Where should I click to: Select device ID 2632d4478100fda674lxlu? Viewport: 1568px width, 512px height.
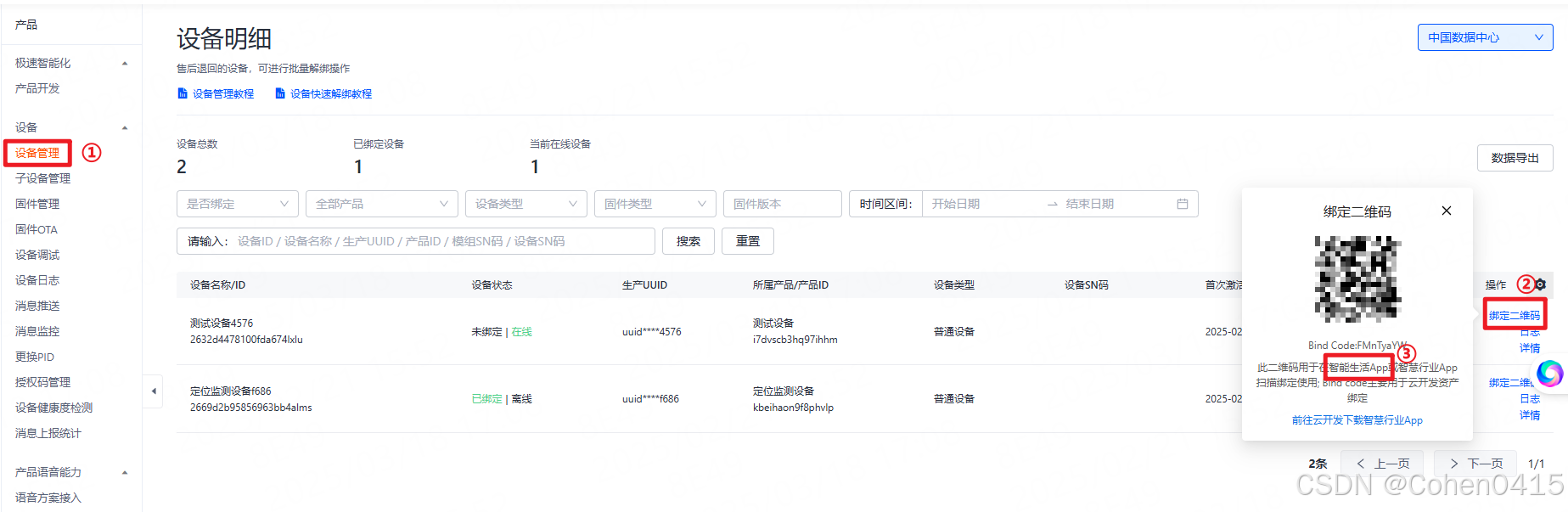[246, 340]
